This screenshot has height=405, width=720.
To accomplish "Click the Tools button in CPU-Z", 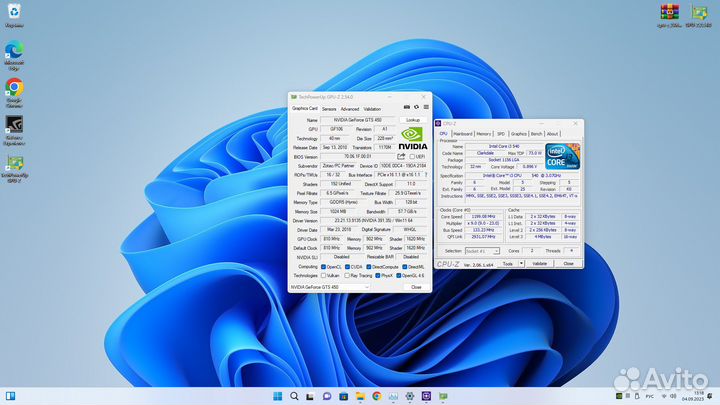I will tap(507, 264).
